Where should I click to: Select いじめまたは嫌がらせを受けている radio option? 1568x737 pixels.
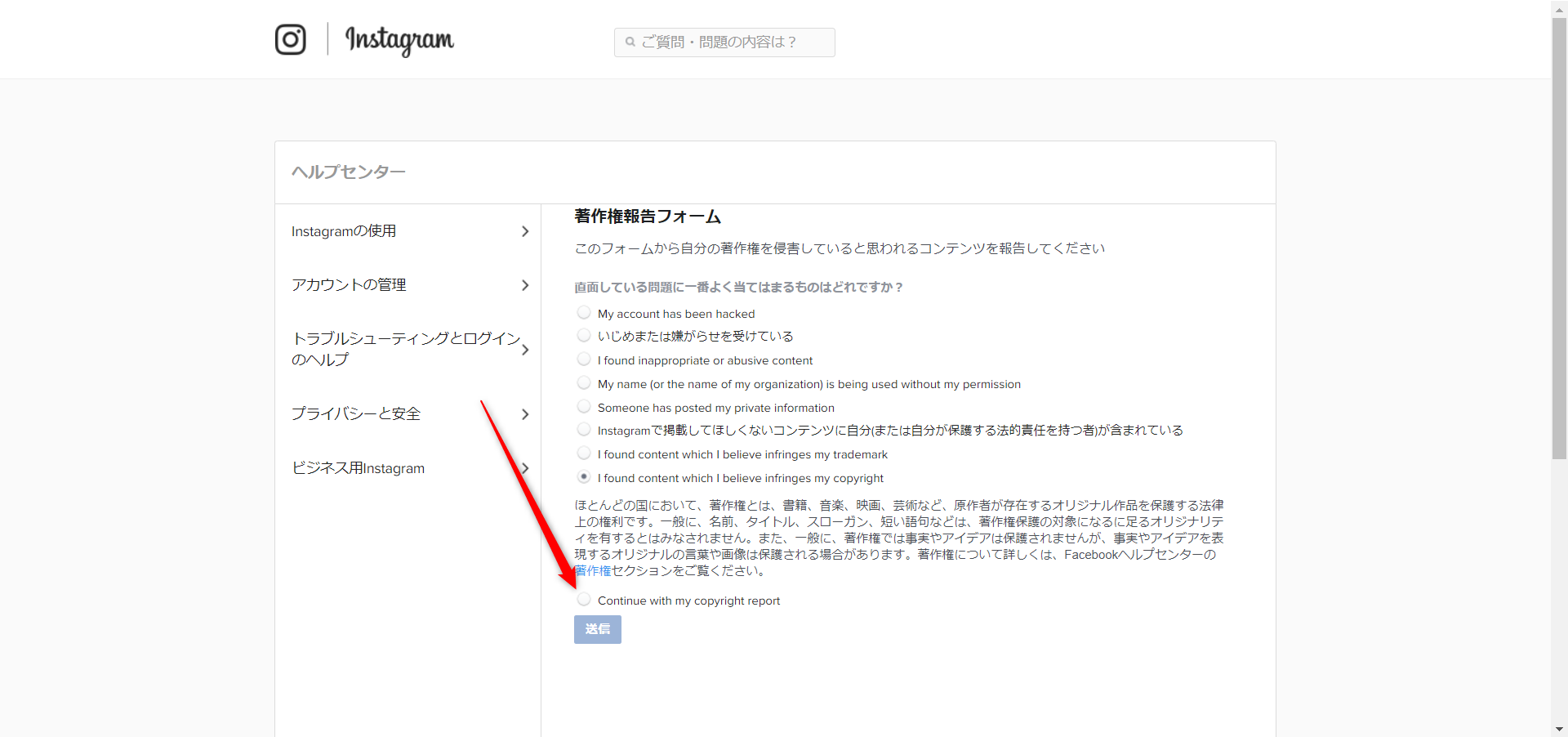584,335
